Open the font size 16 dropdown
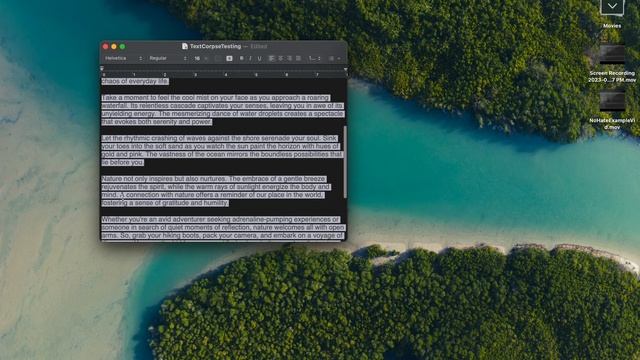This screenshot has width=640, height=360. click(200, 58)
